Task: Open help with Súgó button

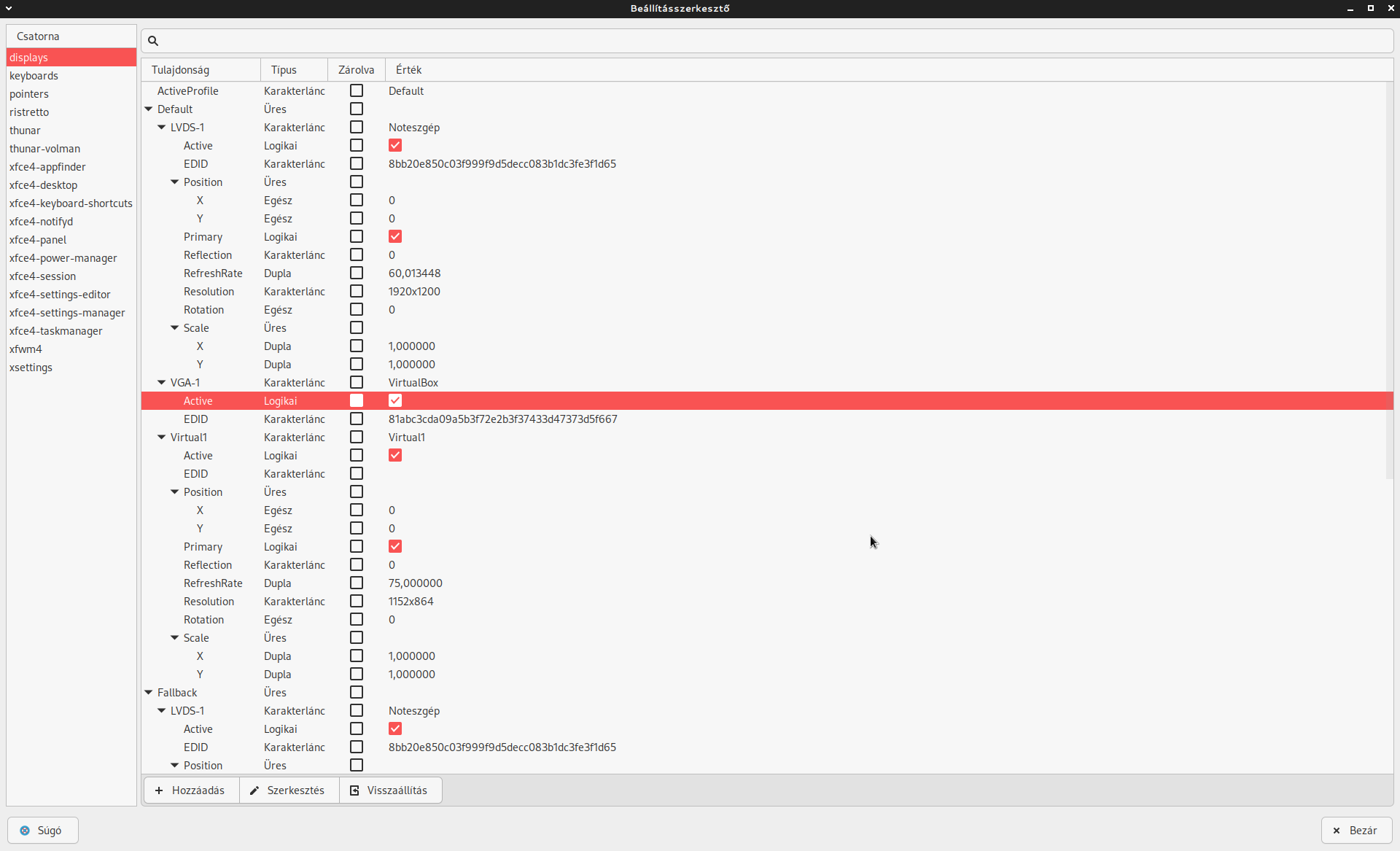Action: pyautogui.click(x=43, y=831)
